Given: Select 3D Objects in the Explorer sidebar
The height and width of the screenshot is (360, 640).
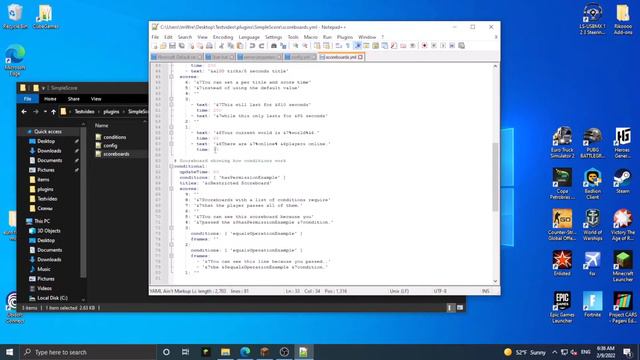Looking at the screenshot, I should pyautogui.click(x=49, y=231).
